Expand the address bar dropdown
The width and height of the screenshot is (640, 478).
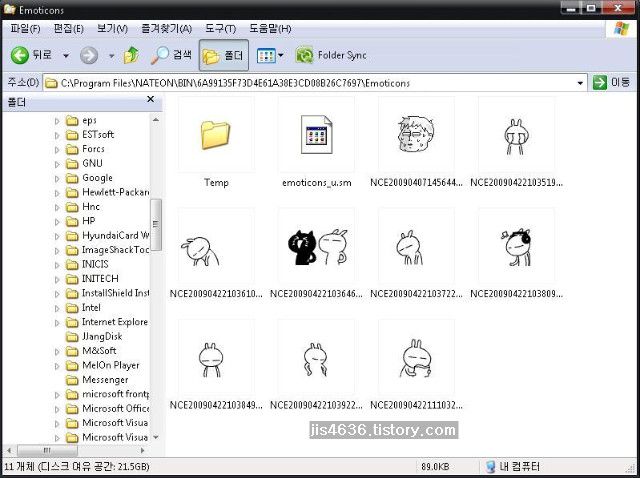pyautogui.click(x=580, y=83)
